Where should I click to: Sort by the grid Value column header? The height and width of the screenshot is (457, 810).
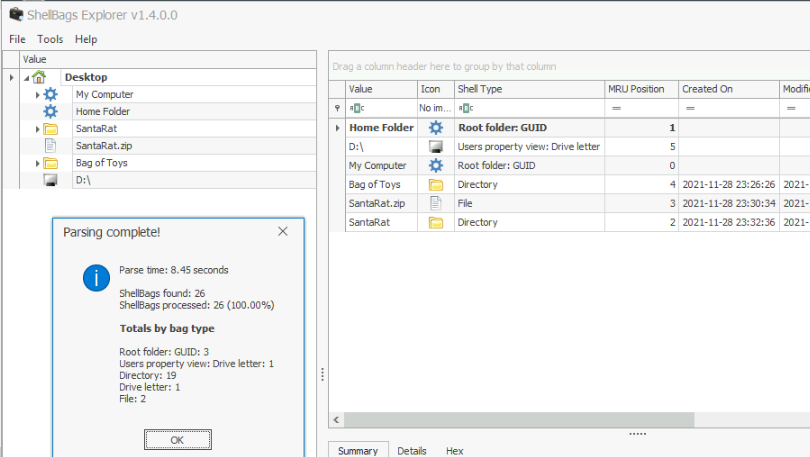point(381,89)
